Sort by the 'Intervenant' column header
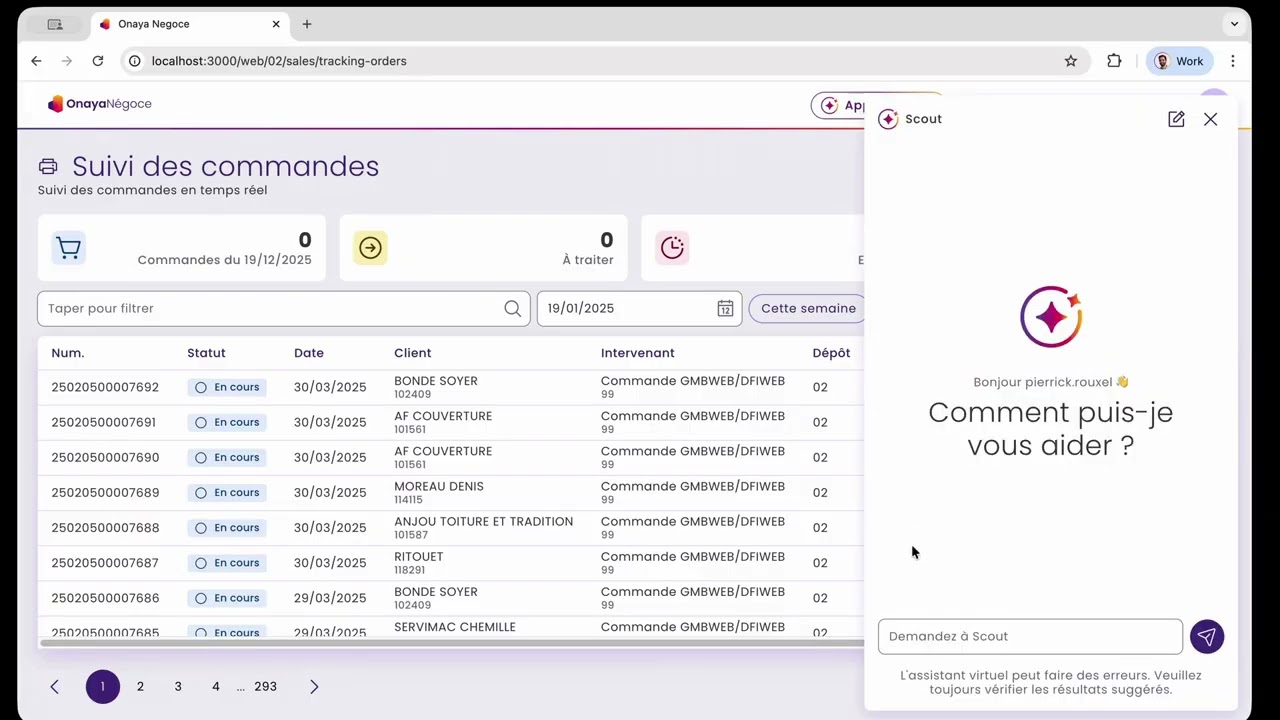Screen dimensions: 1280x720 pyautogui.click(x=638, y=353)
